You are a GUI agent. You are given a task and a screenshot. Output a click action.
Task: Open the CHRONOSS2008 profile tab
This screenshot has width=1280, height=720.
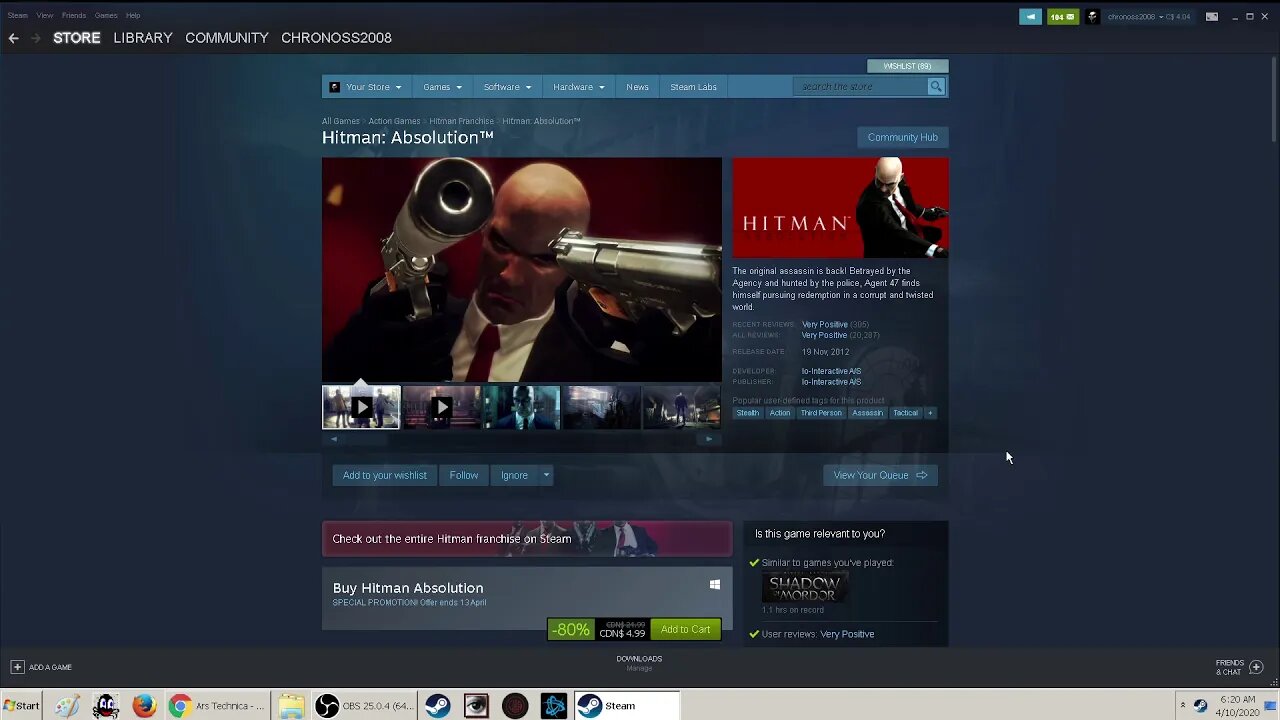coord(336,38)
